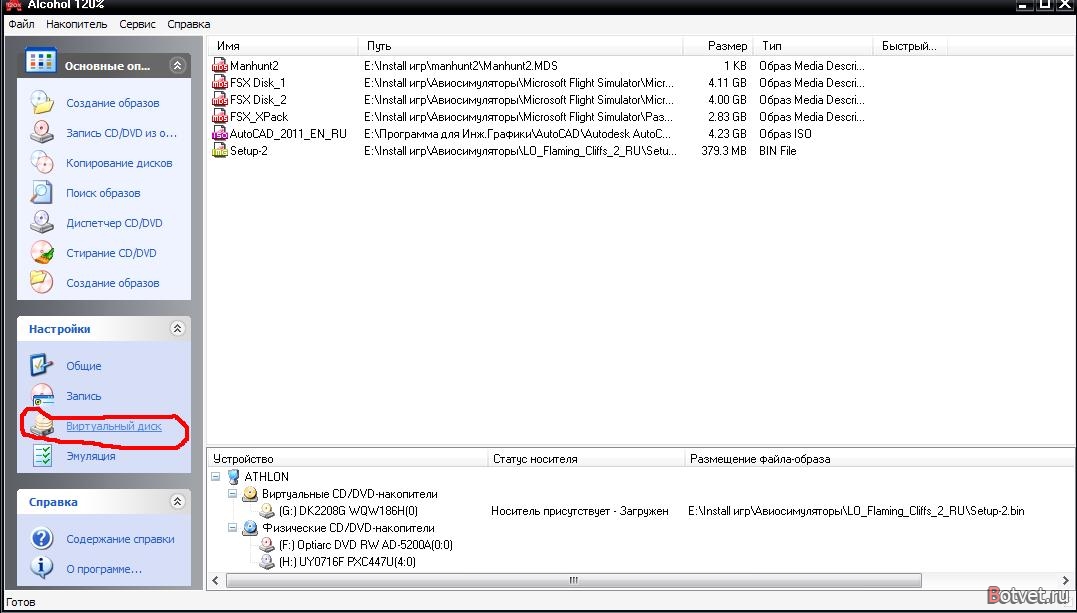Open the Стирание CD/DVD link
The image size is (1077, 613).
(x=111, y=253)
